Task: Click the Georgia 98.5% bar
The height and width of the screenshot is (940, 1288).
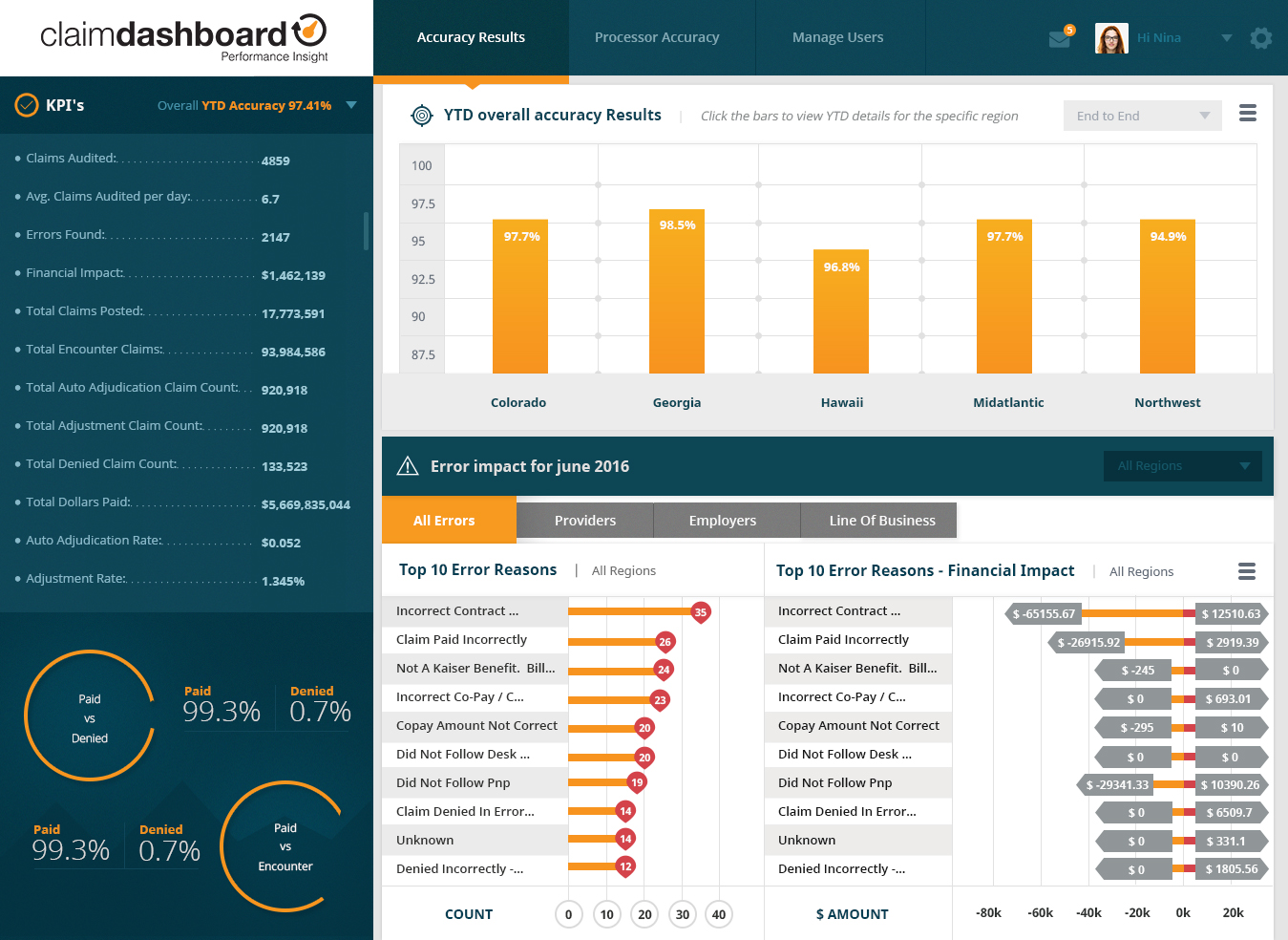Action: click(677, 291)
